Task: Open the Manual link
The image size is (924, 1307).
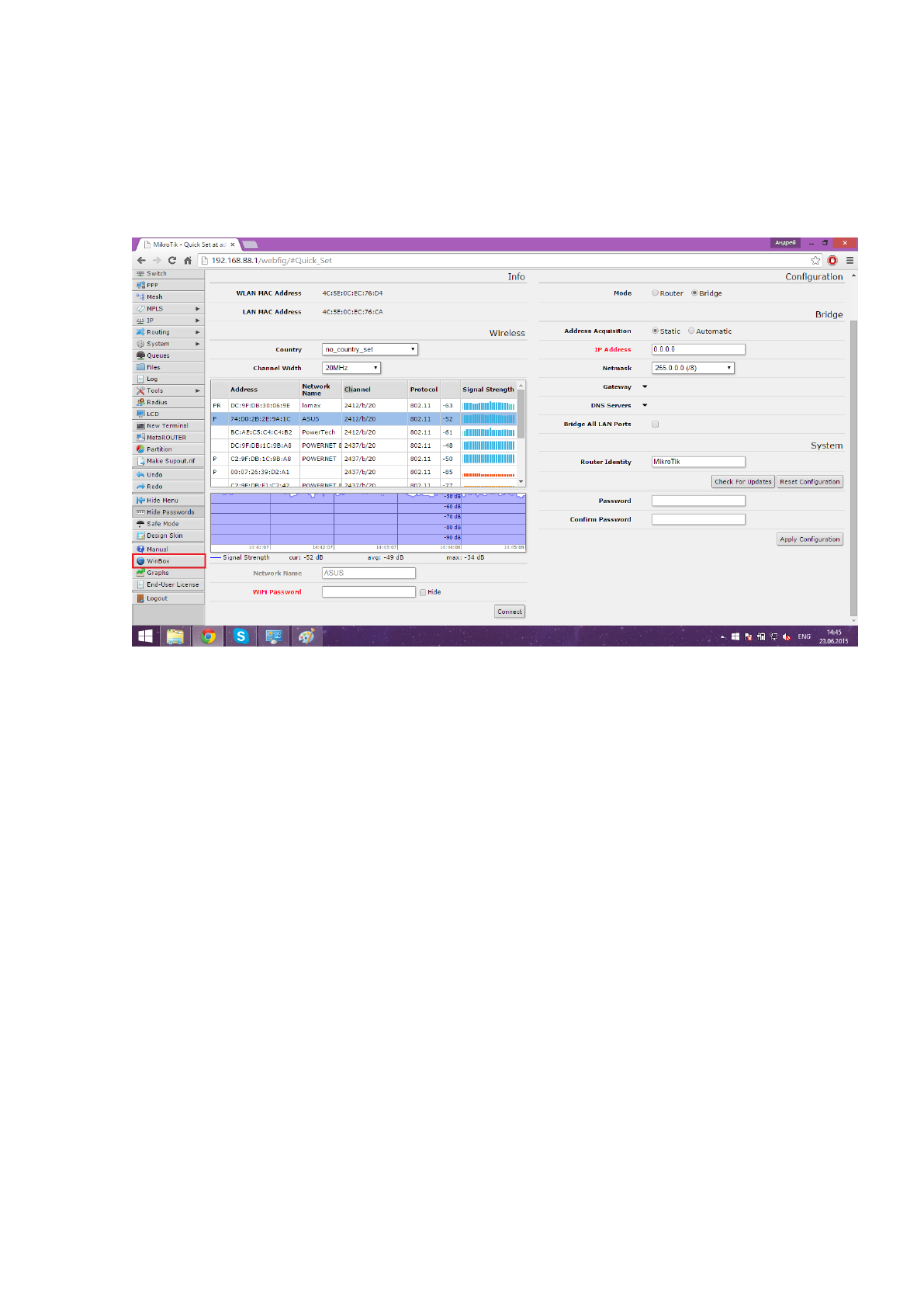Action: pyautogui.click(x=168, y=549)
